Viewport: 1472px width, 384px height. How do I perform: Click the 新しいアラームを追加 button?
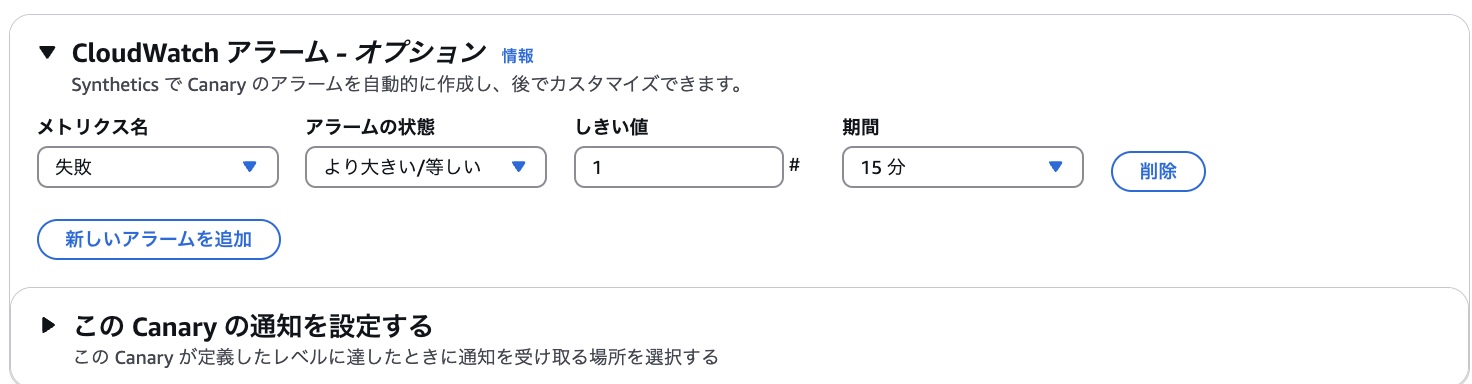[158, 239]
